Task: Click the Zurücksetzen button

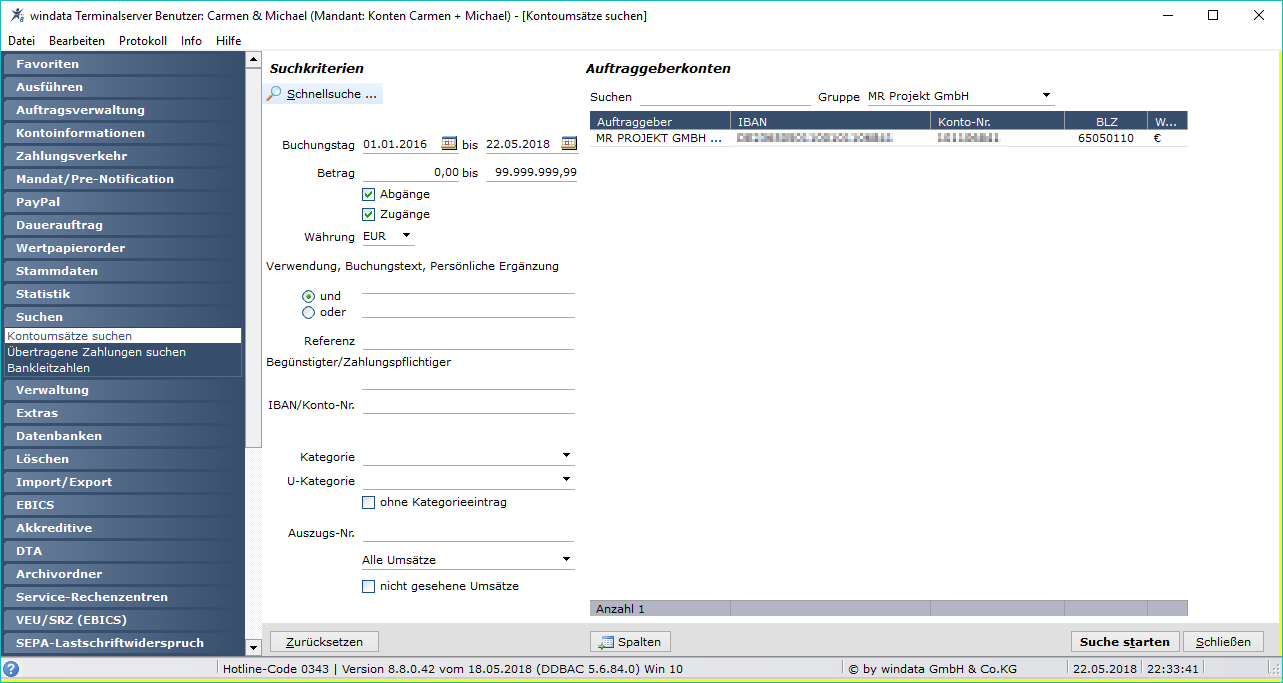Action: click(324, 642)
